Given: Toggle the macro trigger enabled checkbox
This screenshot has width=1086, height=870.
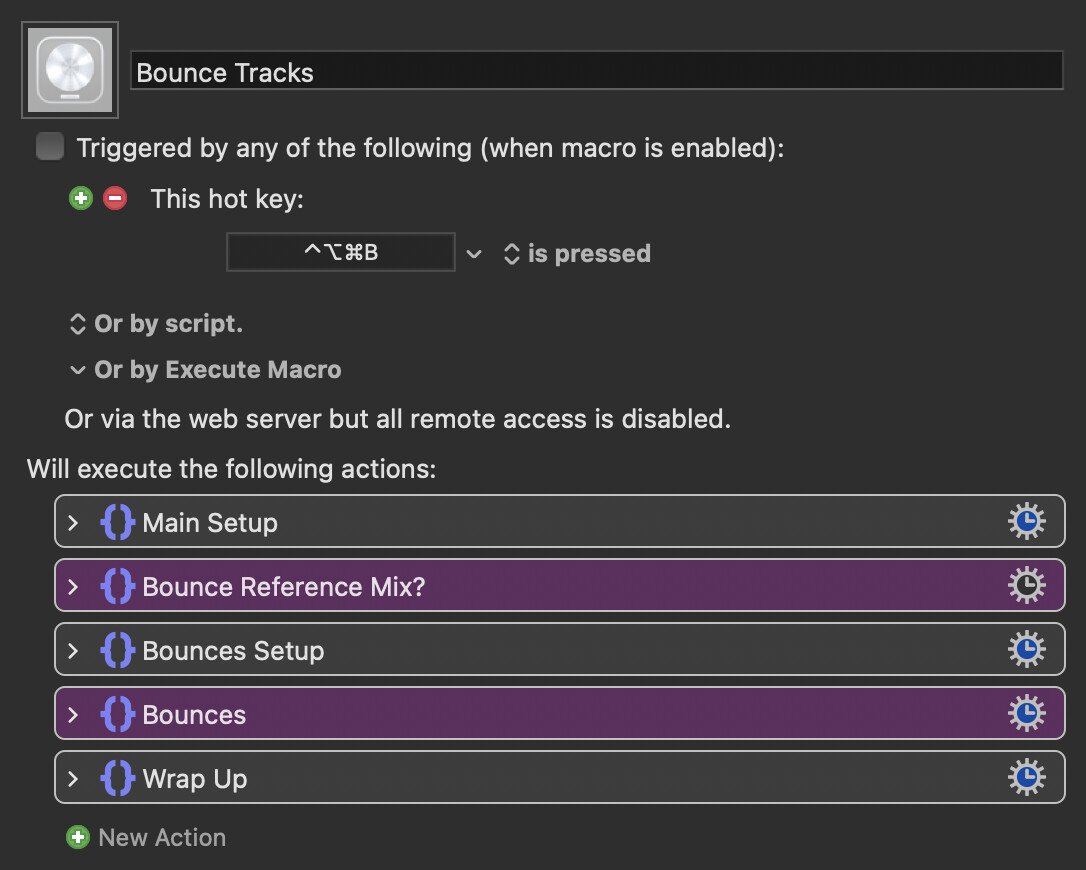Looking at the screenshot, I should pyautogui.click(x=49, y=148).
